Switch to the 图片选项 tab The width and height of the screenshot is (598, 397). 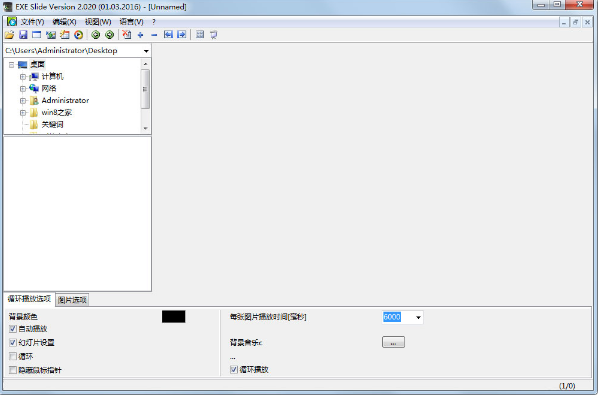pyautogui.click(x=72, y=300)
